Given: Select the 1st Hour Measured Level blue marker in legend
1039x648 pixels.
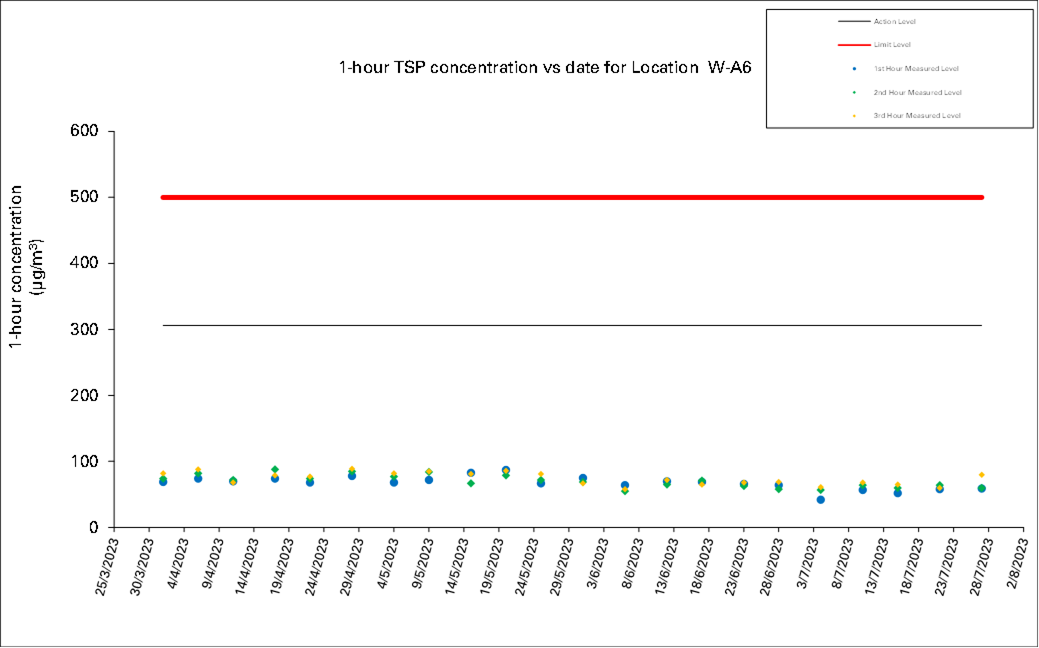Looking at the screenshot, I should (853, 68).
